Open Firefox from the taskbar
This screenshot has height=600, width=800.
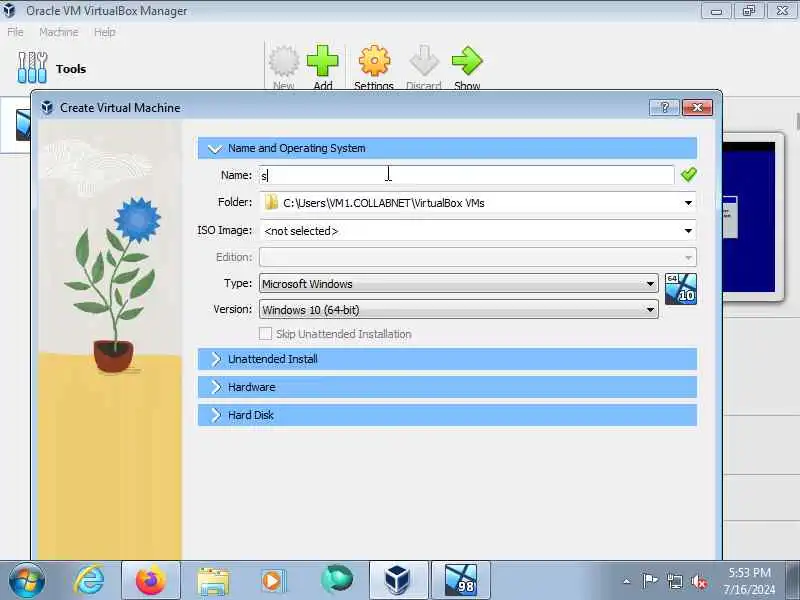[x=151, y=581]
